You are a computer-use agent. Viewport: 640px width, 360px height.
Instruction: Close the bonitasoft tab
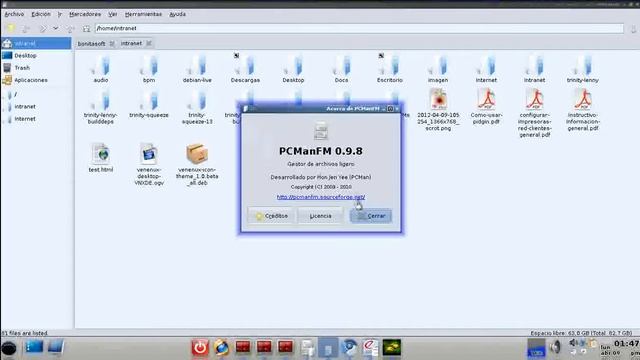[x=111, y=43]
